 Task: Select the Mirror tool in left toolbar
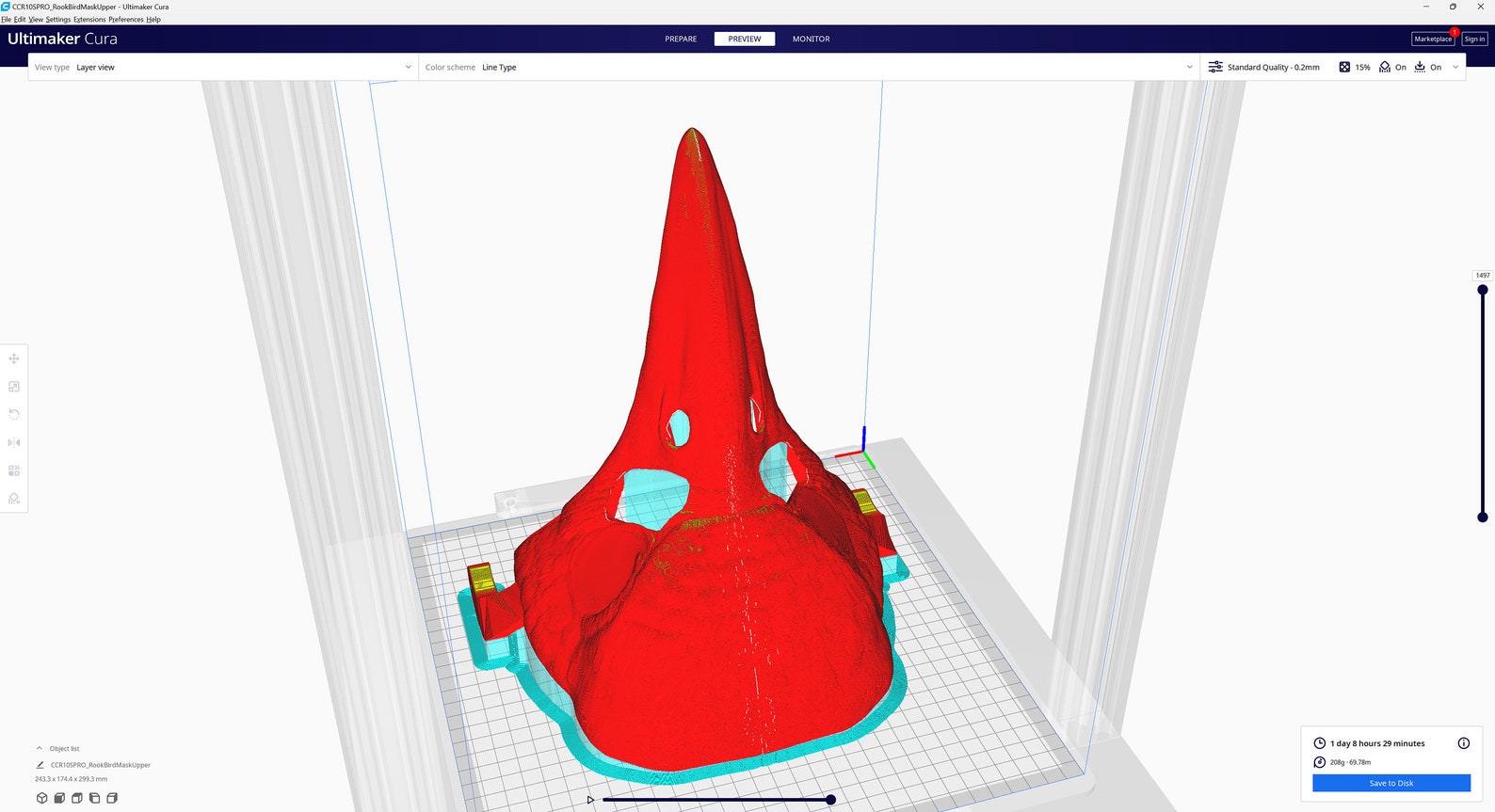coord(14,442)
